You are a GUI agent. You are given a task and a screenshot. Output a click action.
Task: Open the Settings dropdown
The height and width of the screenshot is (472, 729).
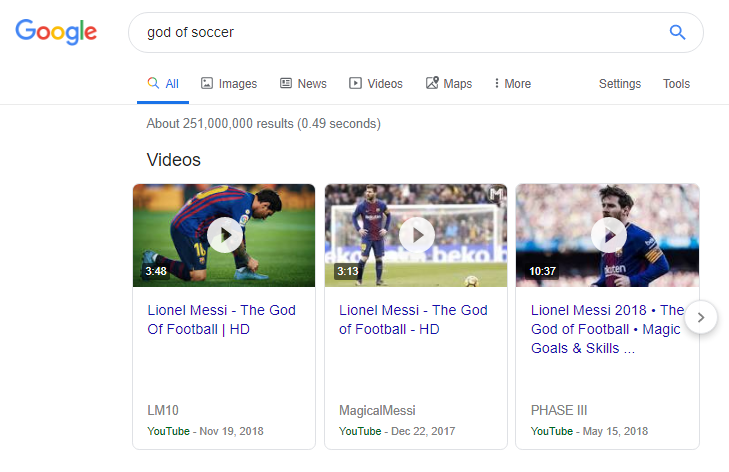[x=620, y=84]
